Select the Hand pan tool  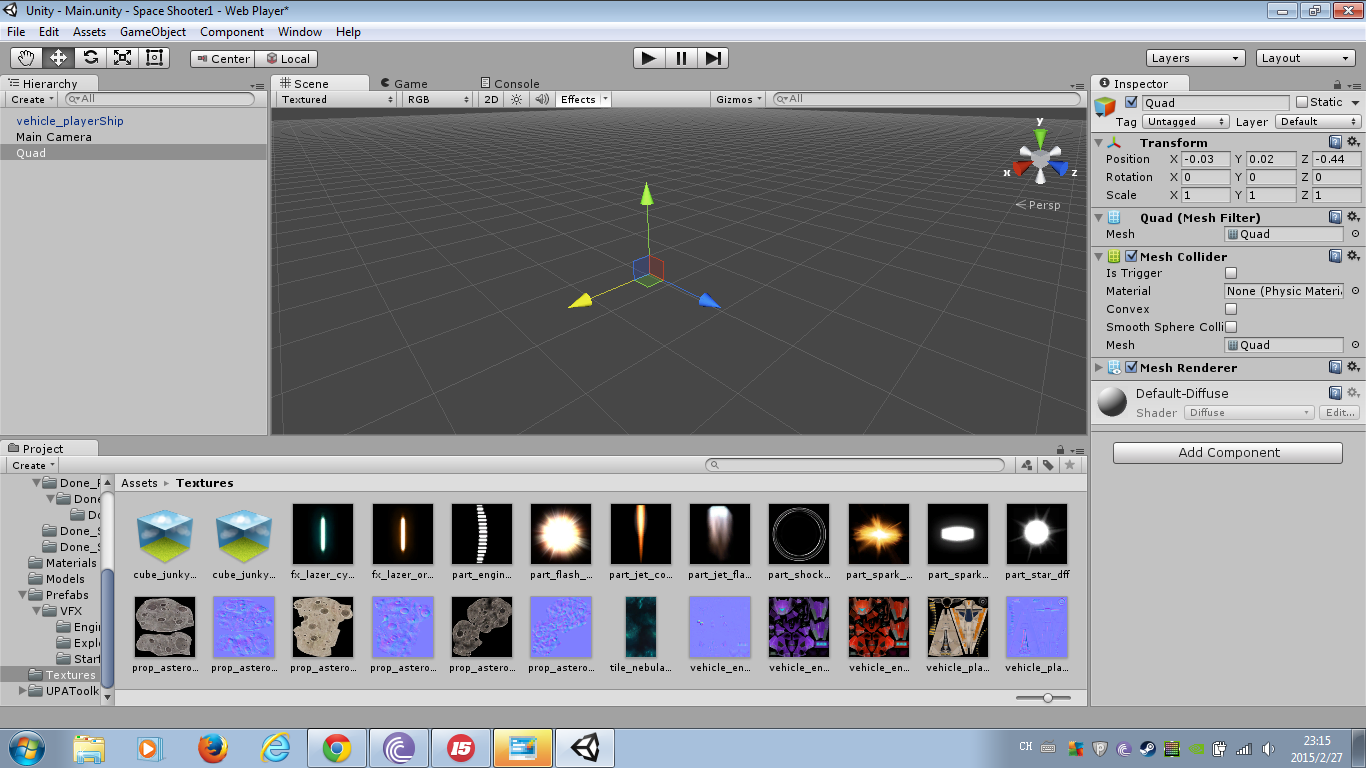point(27,57)
